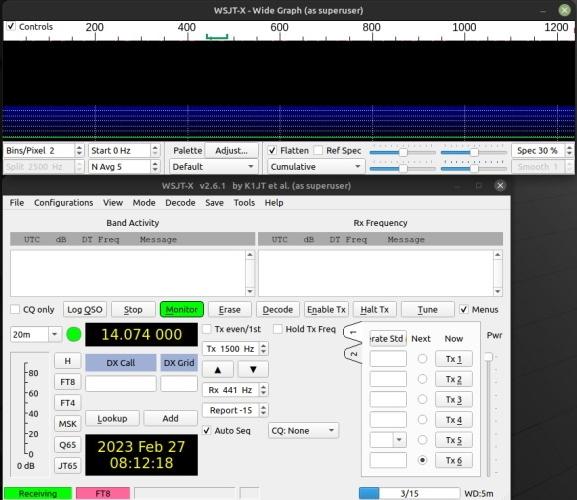Image resolution: width=577 pixels, height=500 pixels.
Task: Open the Cumulative spectrum dropdown
Action: tap(316, 167)
